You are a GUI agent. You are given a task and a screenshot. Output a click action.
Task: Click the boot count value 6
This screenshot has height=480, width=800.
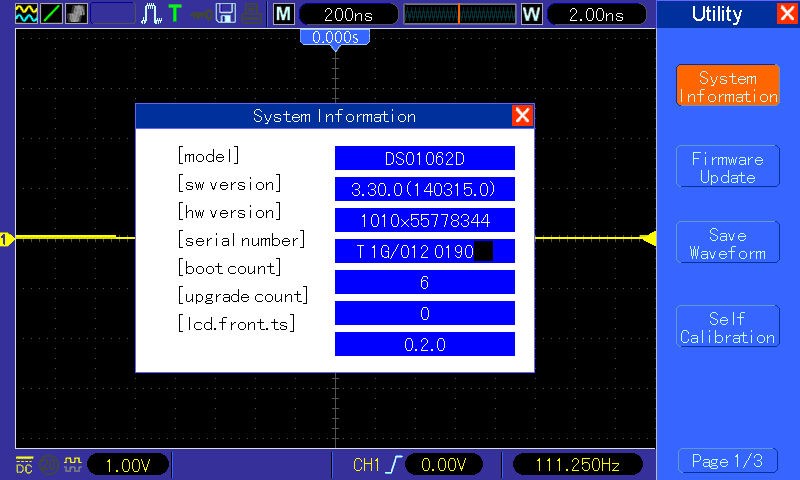coord(424,282)
